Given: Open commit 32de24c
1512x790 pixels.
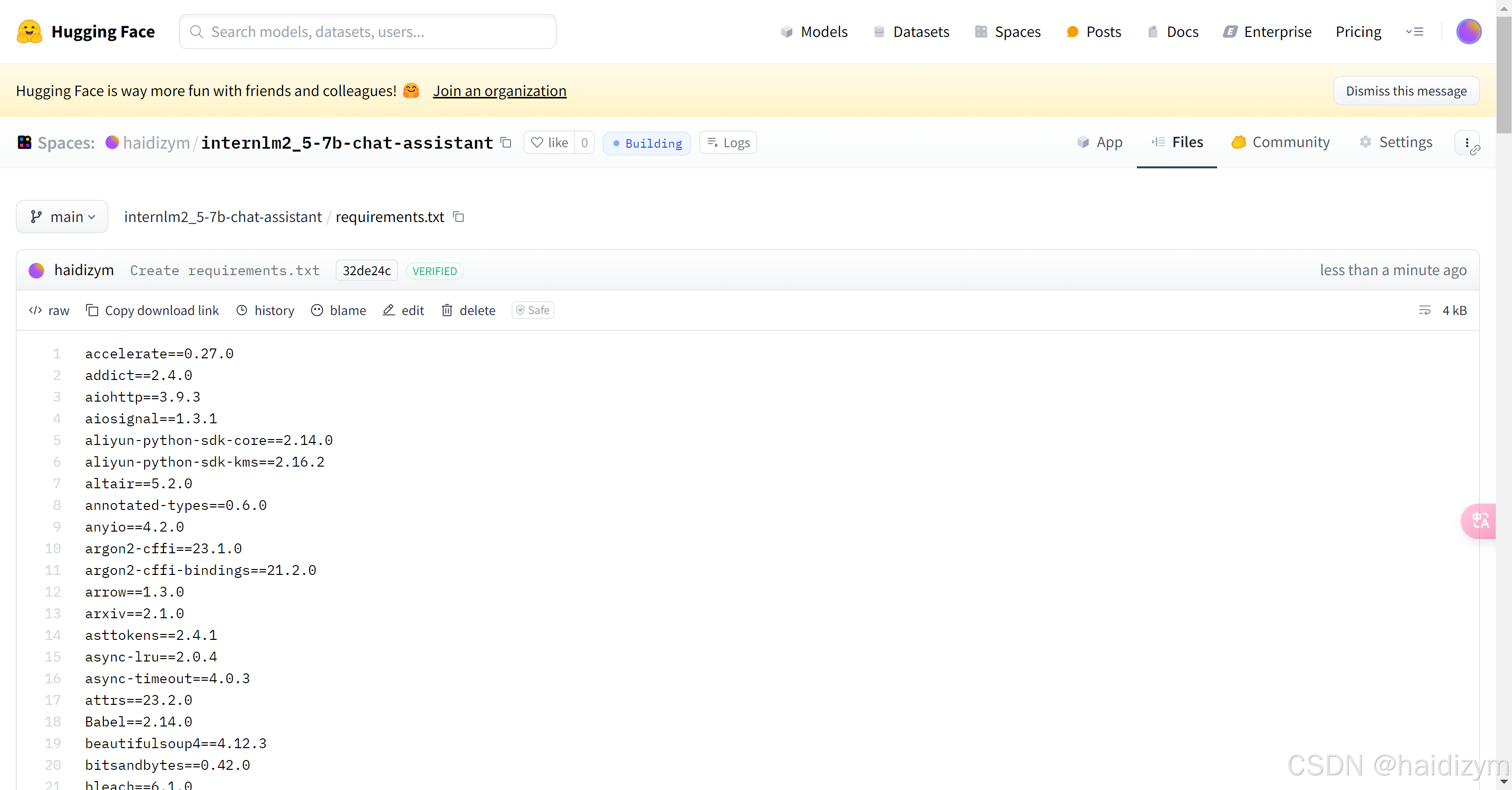Looking at the screenshot, I should 367,271.
